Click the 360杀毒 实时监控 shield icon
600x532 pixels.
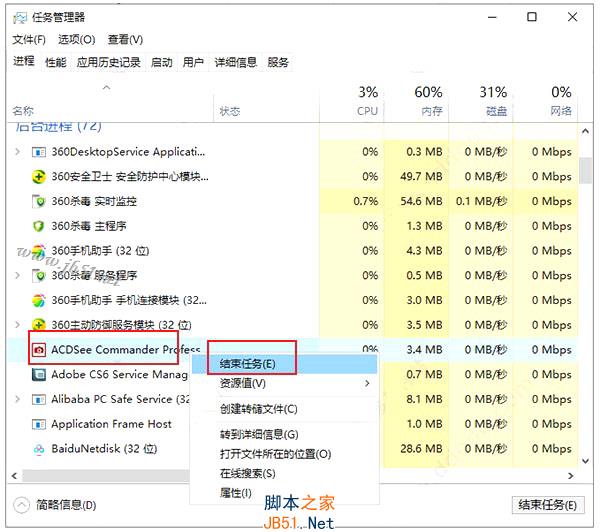click(x=39, y=201)
